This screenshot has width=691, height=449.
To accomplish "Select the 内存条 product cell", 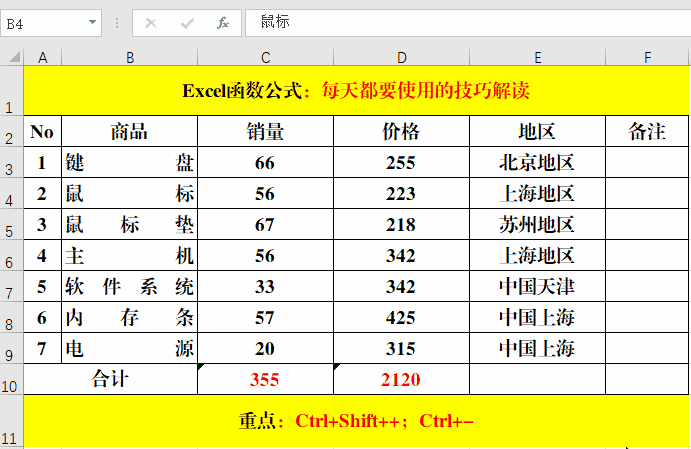I will pos(130,317).
